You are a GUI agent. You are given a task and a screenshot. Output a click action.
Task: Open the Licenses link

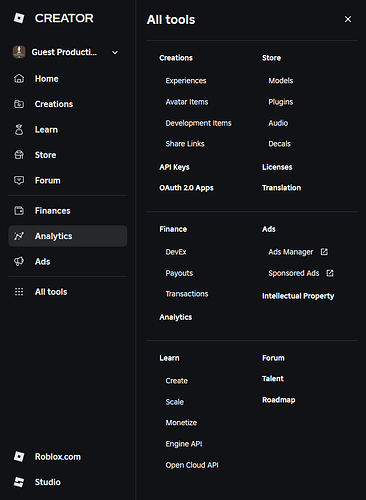tap(277, 167)
